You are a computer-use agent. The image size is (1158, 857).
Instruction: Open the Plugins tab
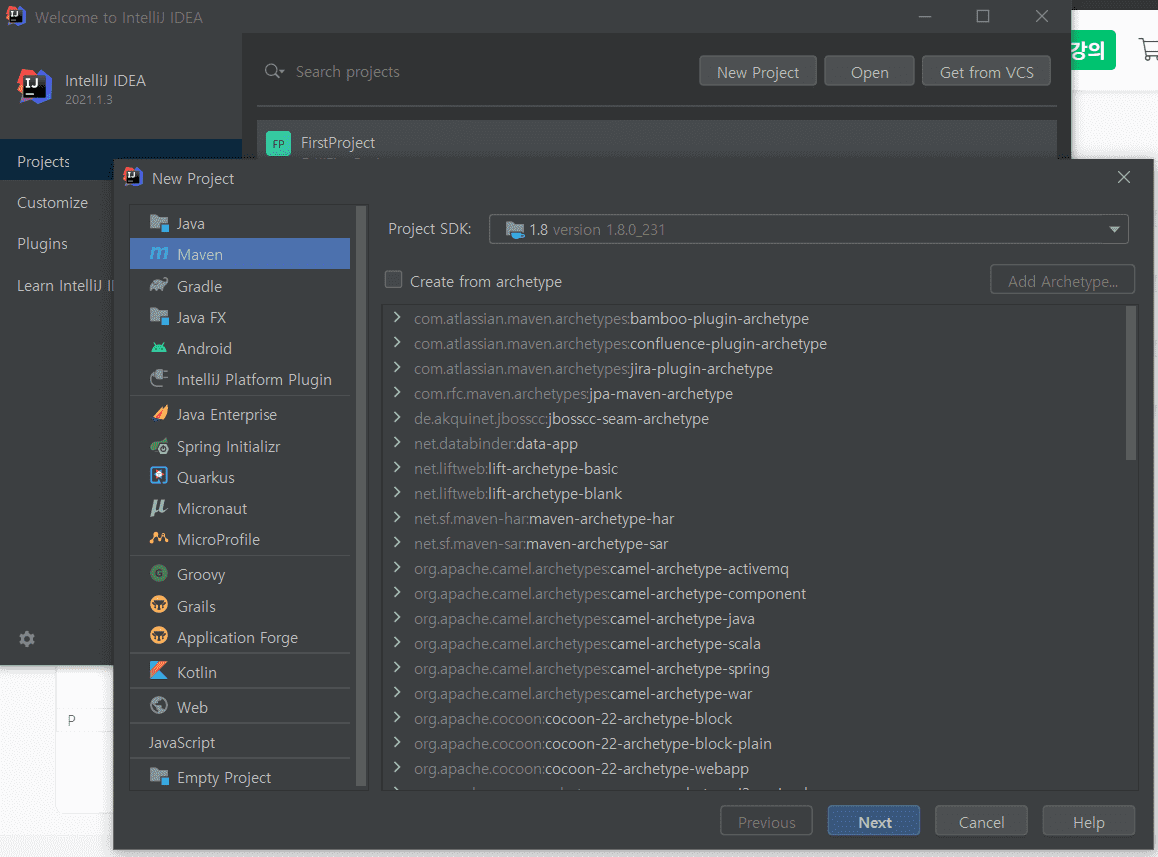(57, 244)
